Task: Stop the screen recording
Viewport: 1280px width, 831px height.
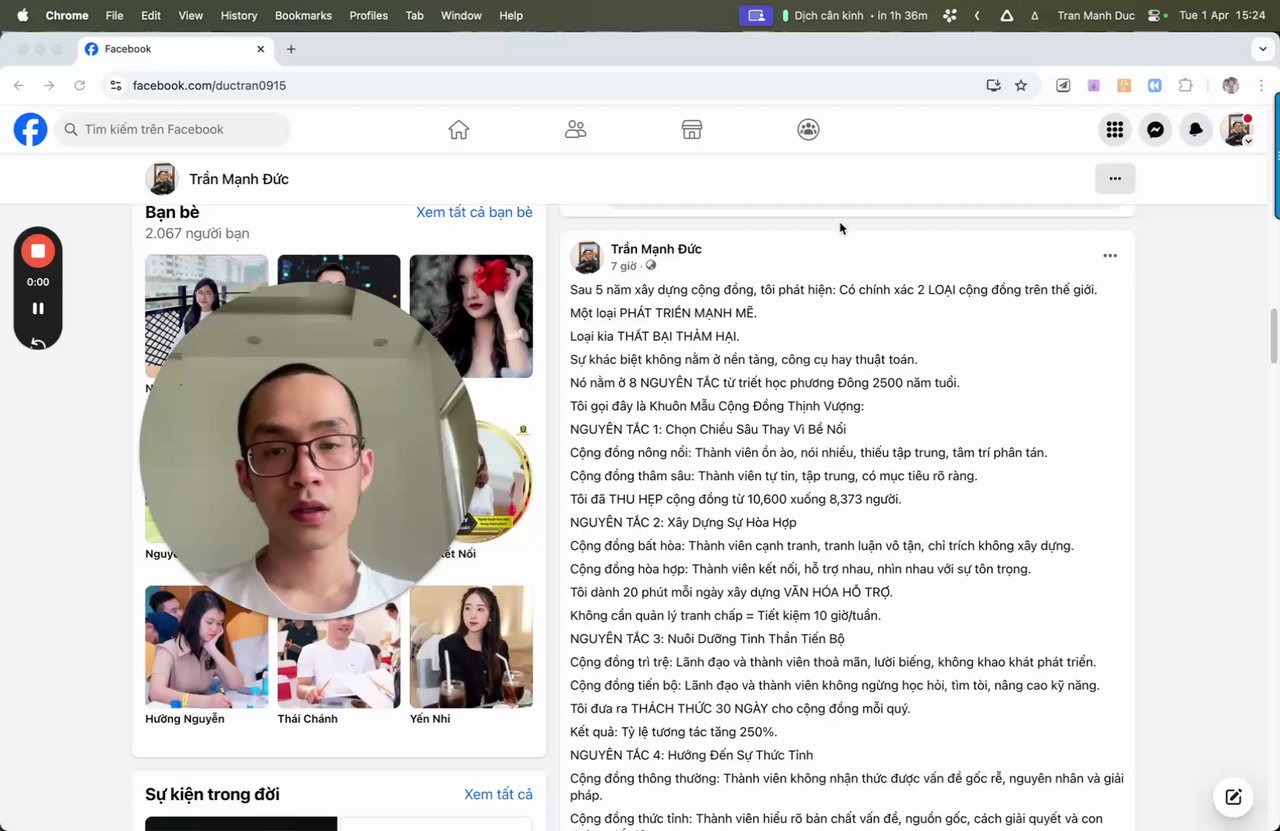Action: 38,251
